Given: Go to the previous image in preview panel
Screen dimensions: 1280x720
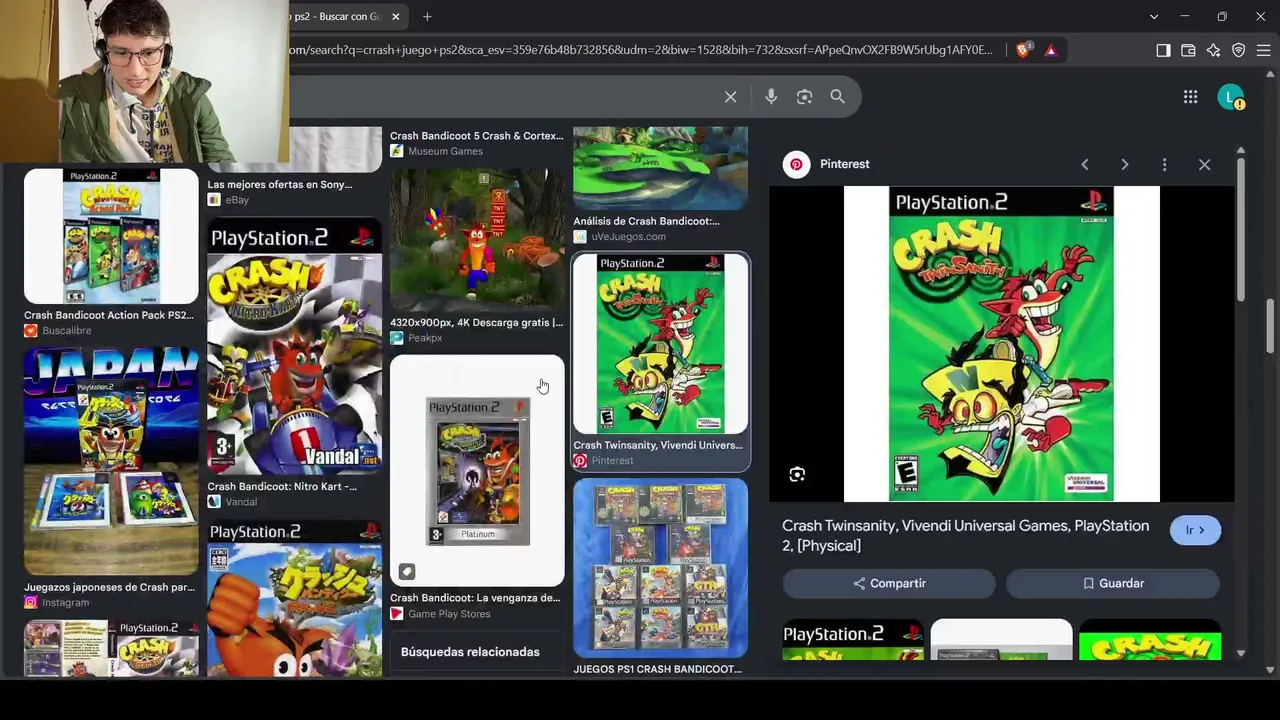Looking at the screenshot, I should point(1085,164).
